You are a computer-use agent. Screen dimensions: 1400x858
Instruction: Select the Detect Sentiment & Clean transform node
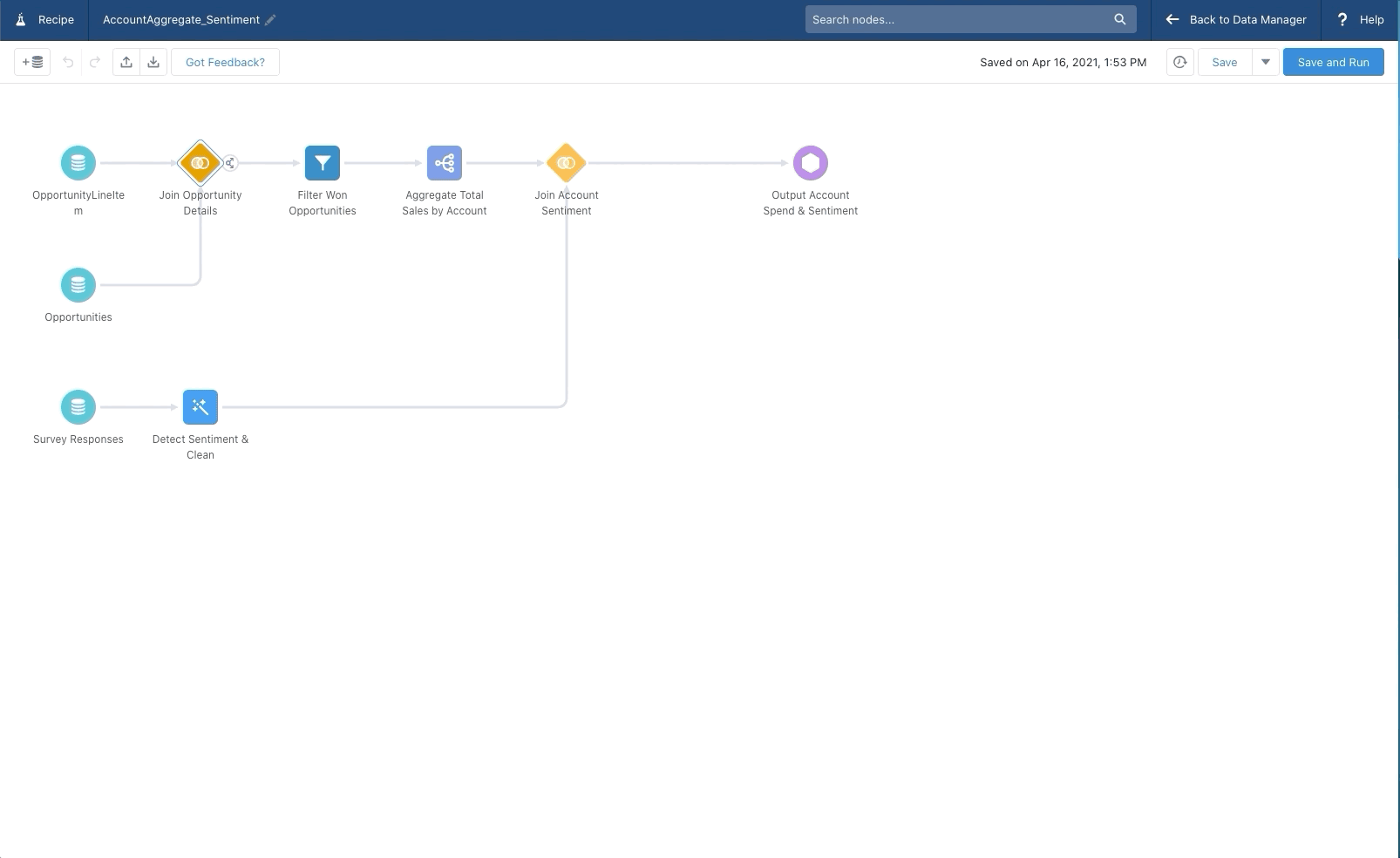[x=200, y=406]
